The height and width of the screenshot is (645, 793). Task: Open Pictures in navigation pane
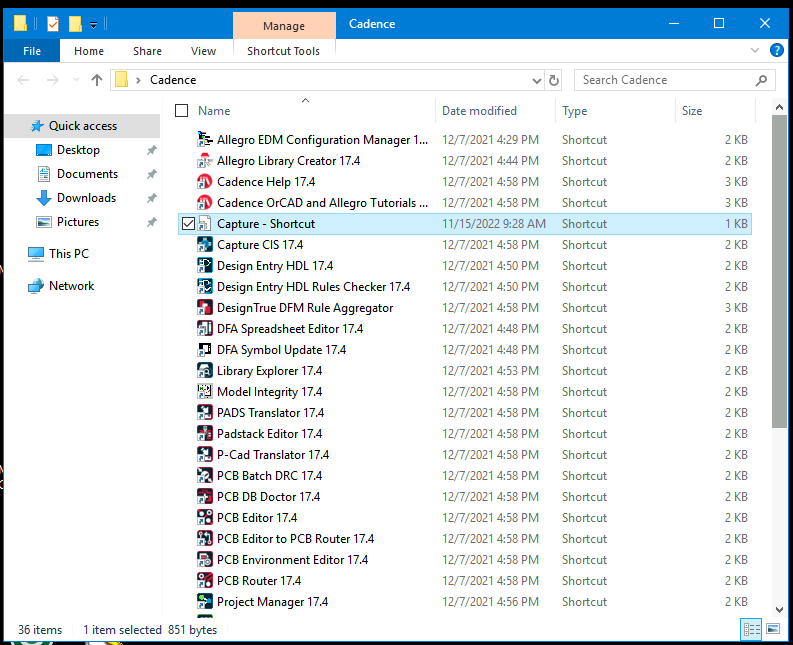tap(77, 222)
